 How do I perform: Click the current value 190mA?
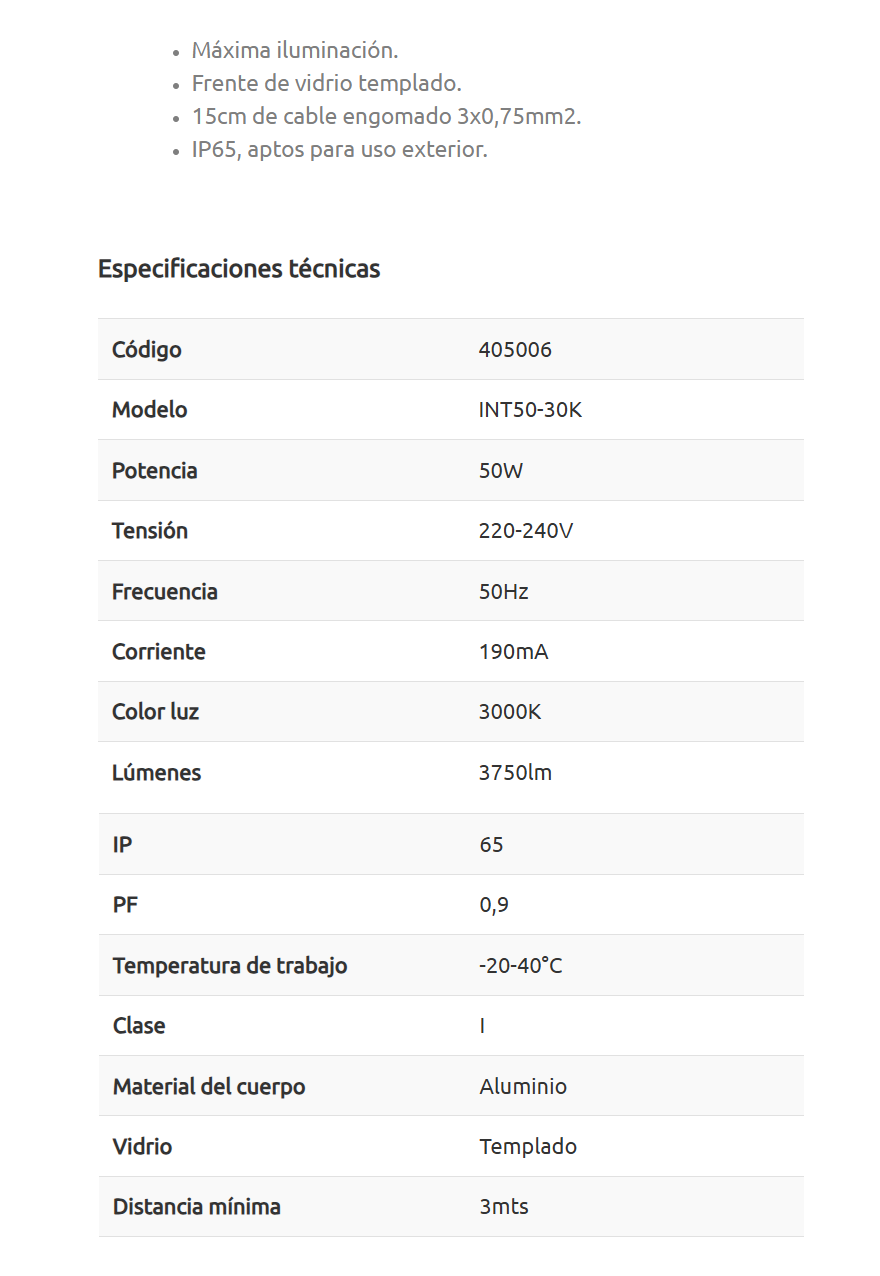click(513, 652)
